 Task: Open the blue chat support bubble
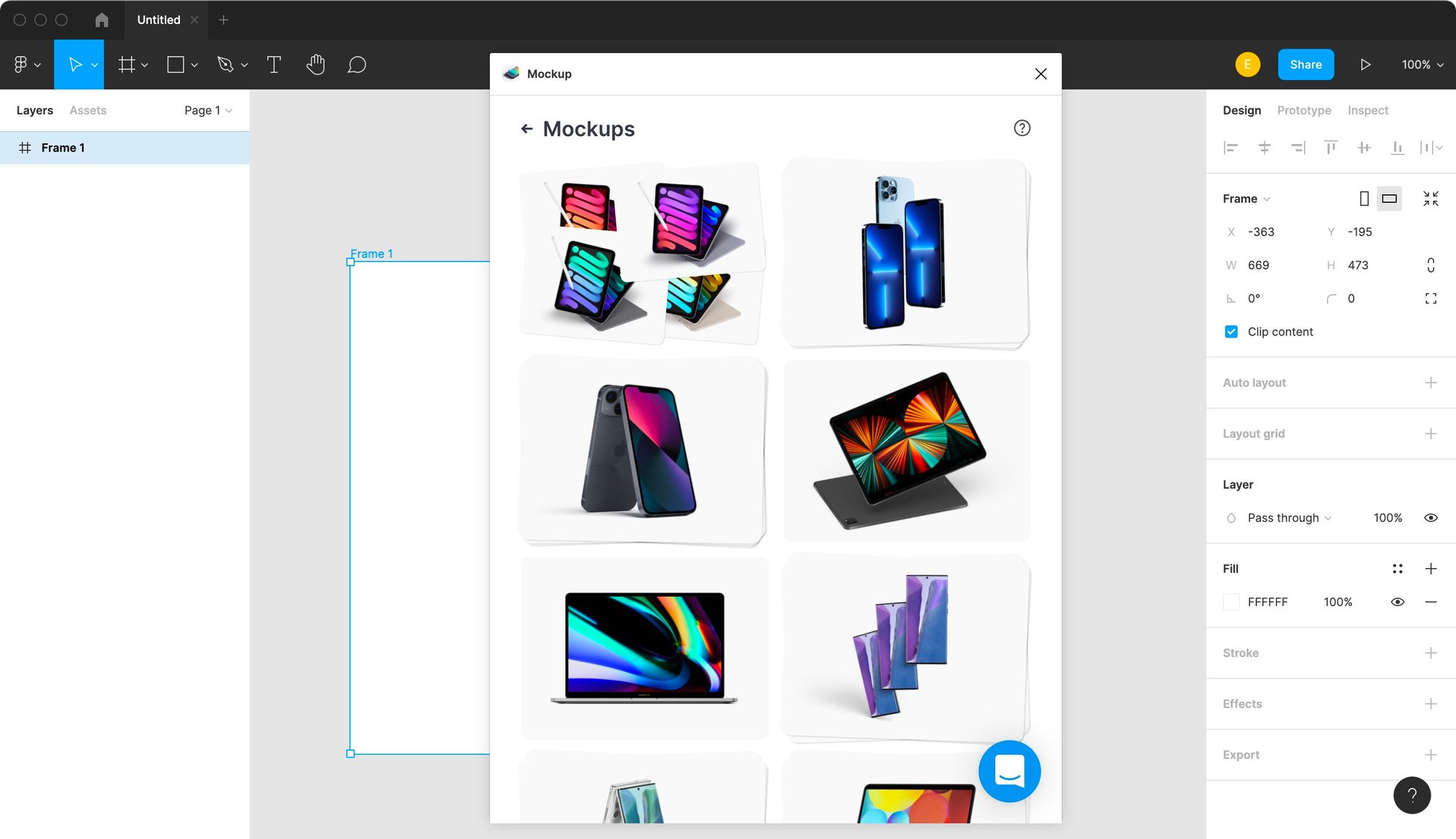[1009, 771]
